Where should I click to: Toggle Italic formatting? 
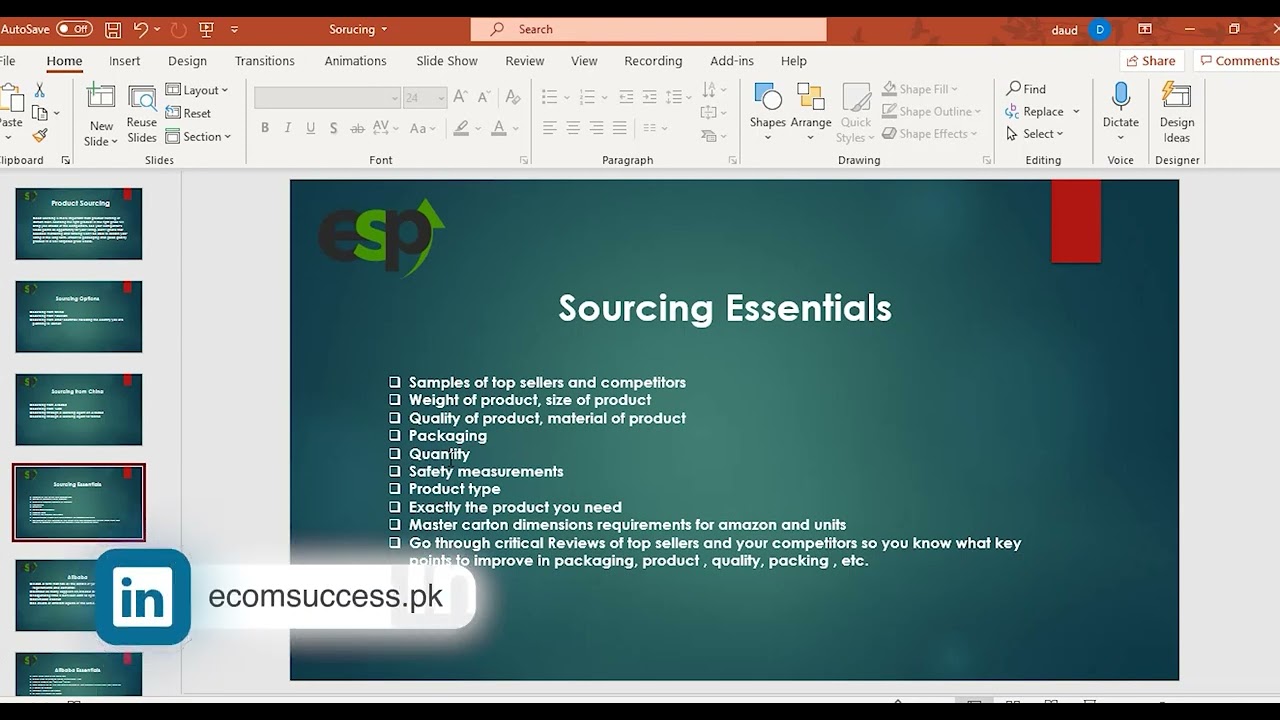tap(288, 128)
